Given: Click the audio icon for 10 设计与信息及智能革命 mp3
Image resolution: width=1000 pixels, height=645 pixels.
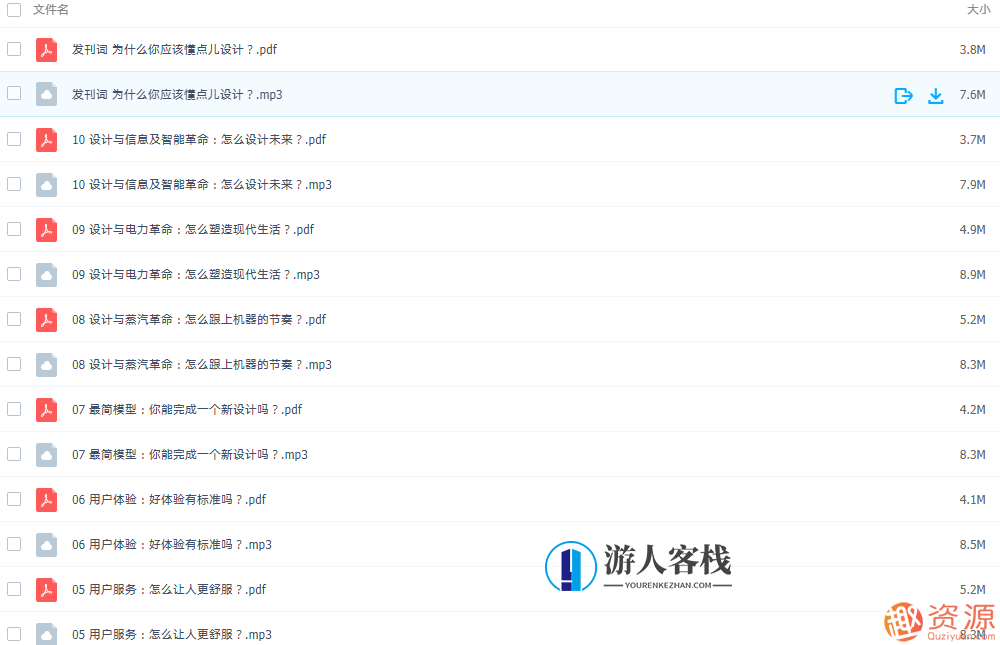Looking at the screenshot, I should click(x=46, y=184).
